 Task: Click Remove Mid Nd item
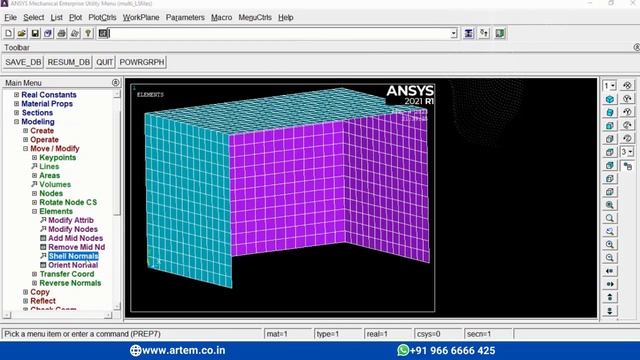click(x=76, y=247)
